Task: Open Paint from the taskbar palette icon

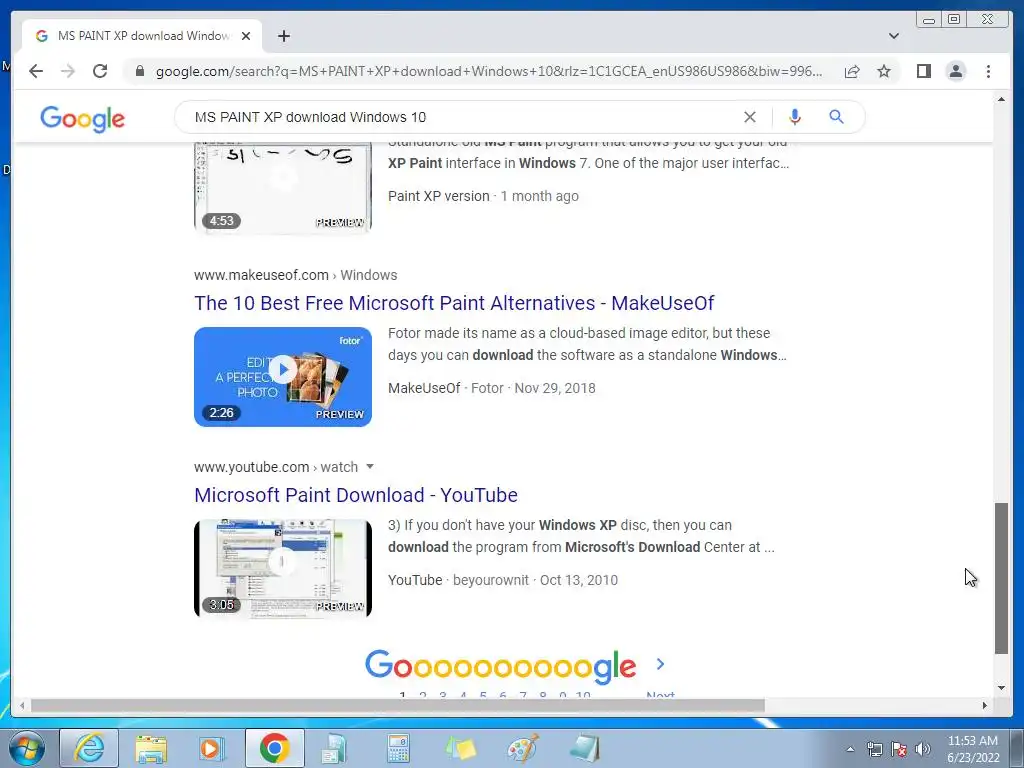Action: click(x=523, y=748)
